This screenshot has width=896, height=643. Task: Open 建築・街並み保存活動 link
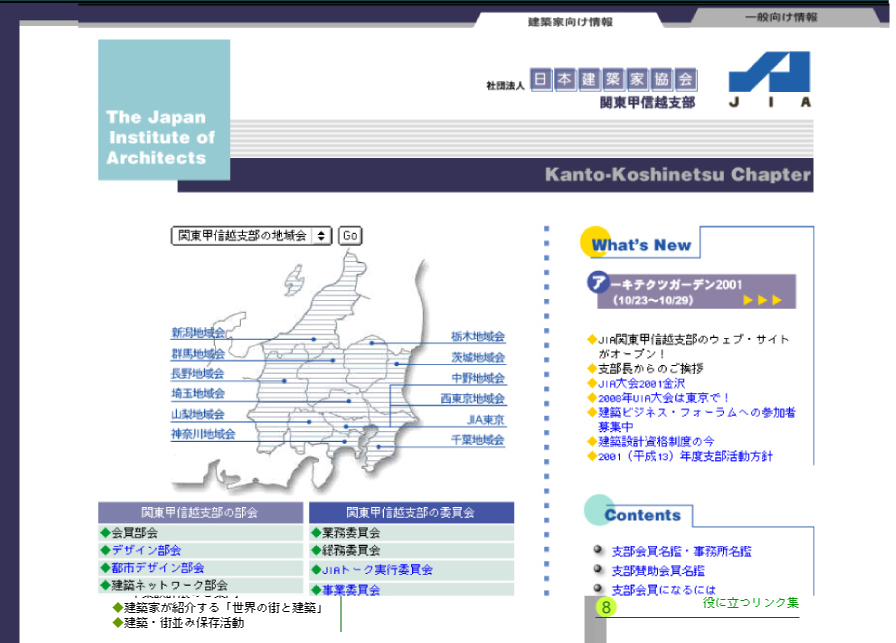pyautogui.click(x=183, y=622)
